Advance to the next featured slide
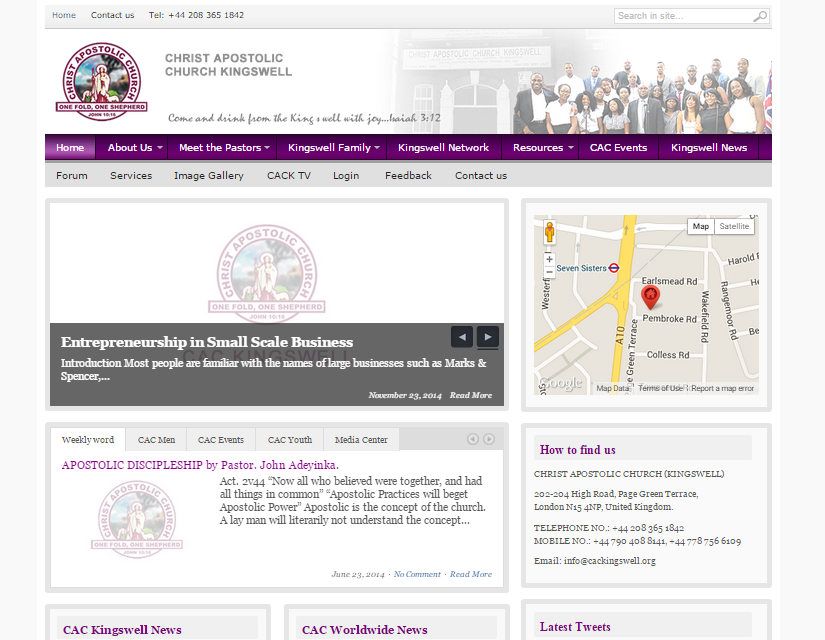Image resolution: width=825 pixels, height=640 pixels. click(488, 337)
